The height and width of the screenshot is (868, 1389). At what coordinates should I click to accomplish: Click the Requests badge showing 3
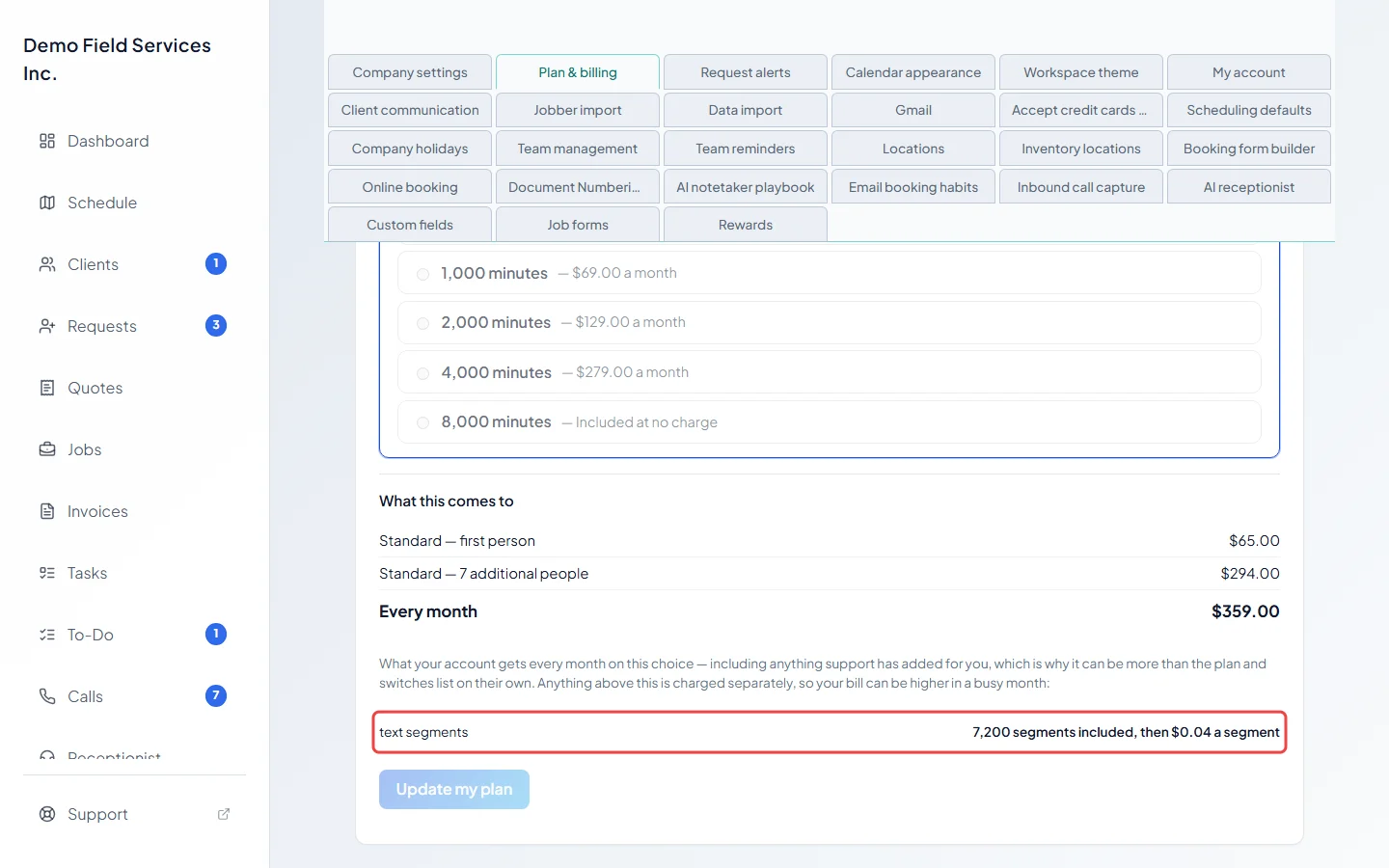(x=216, y=325)
